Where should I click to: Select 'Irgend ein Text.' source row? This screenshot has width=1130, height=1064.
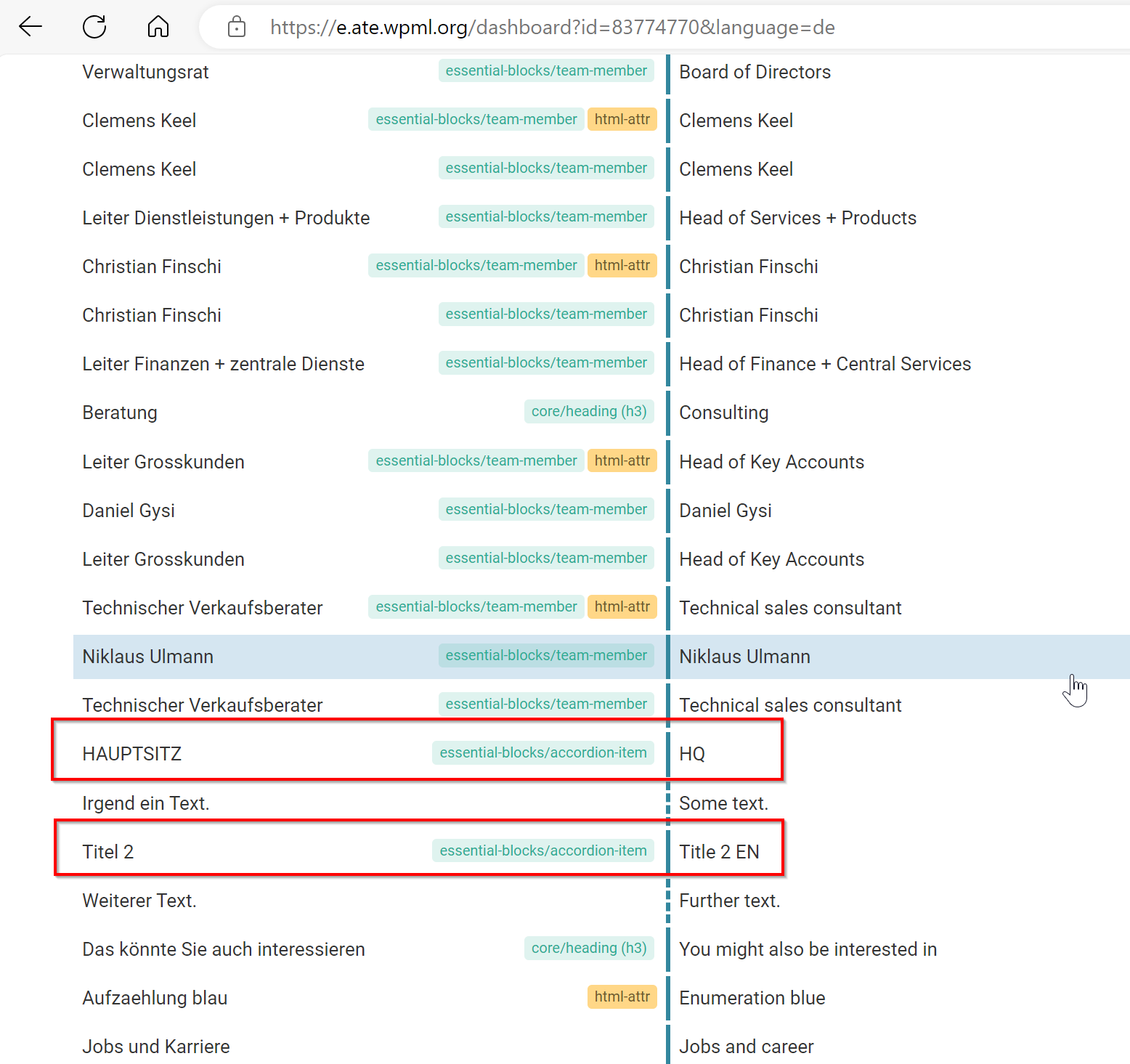coord(146,803)
